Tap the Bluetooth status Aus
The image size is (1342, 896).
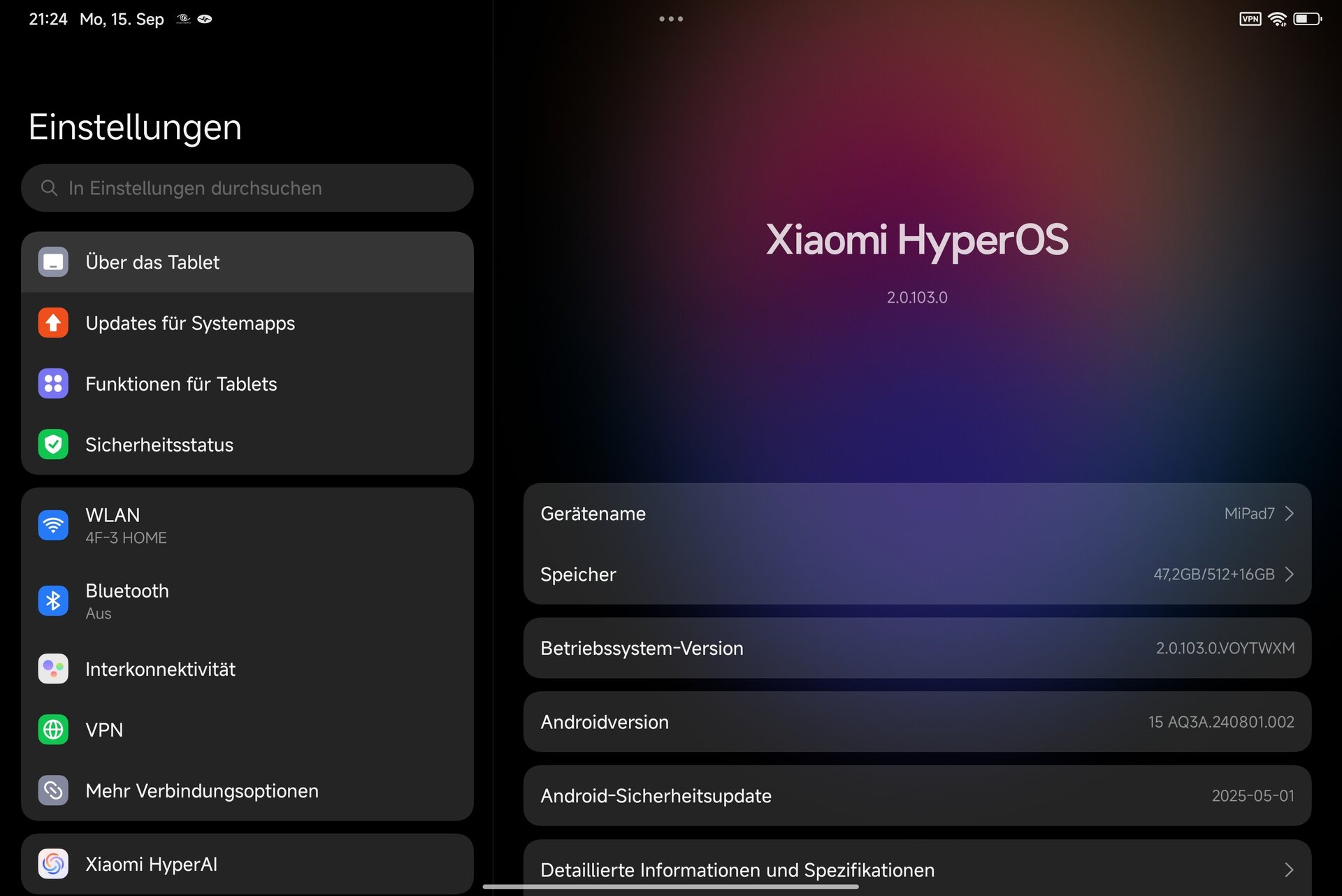pyautogui.click(x=99, y=614)
